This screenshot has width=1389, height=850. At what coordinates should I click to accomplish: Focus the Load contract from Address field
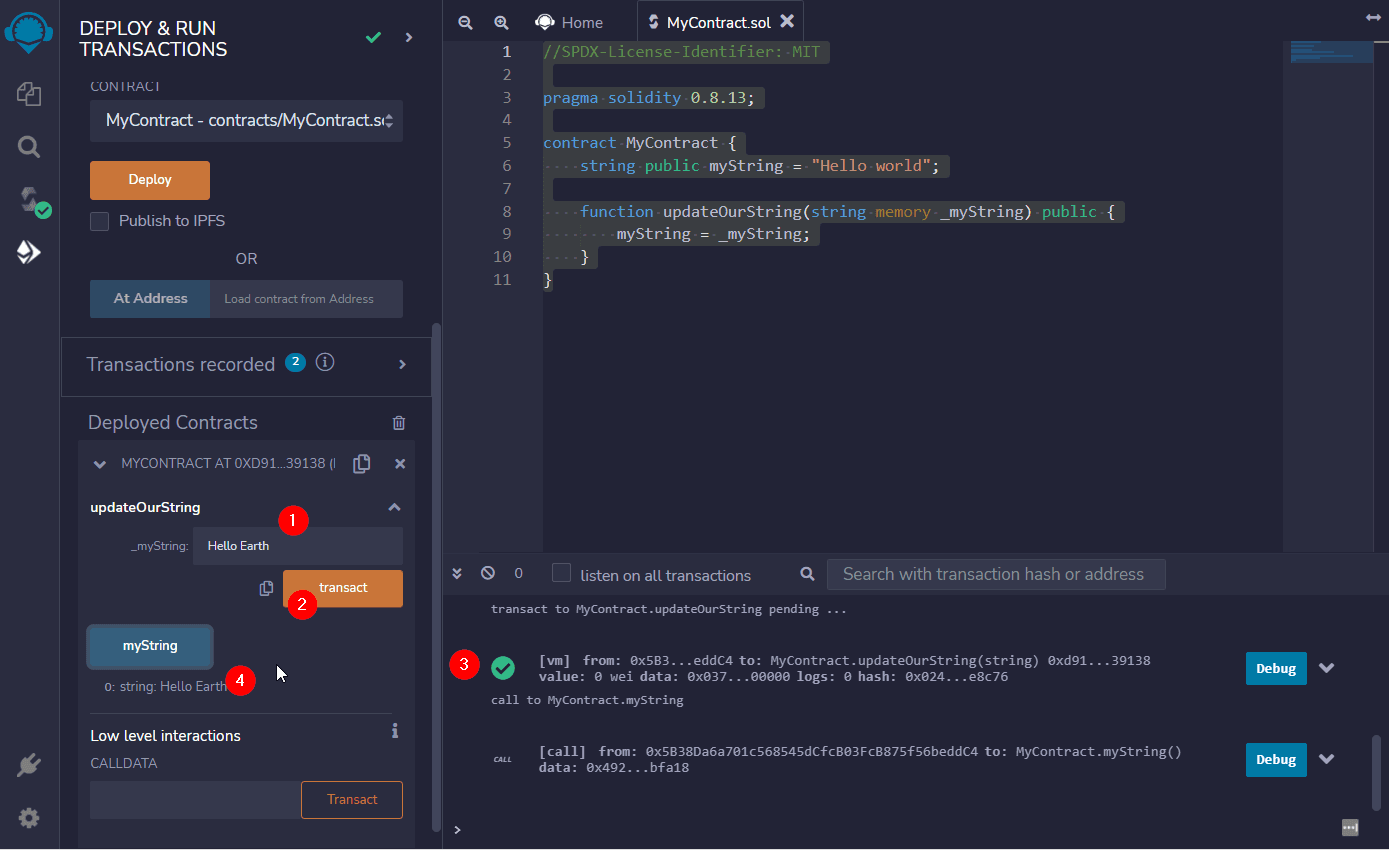(306, 299)
